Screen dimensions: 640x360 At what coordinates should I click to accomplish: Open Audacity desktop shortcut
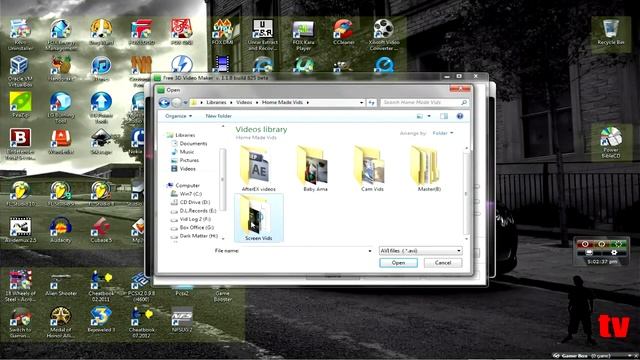click(60, 230)
